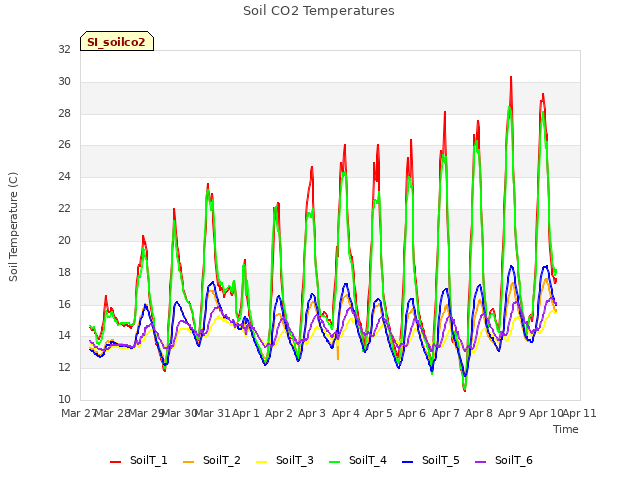The height and width of the screenshot is (480, 640).
Task: Click the Apr 4 x-axis tick label
Action: tap(346, 413)
